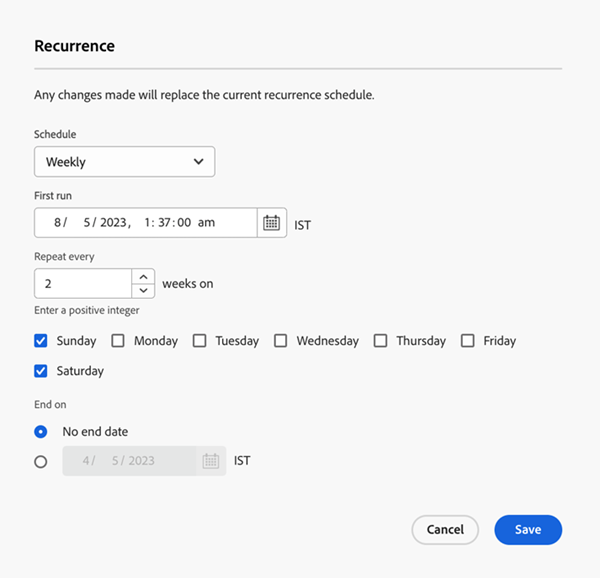The height and width of the screenshot is (578, 600).
Task: Open the Schedule dropdown set to Weekly
Action: point(124,162)
